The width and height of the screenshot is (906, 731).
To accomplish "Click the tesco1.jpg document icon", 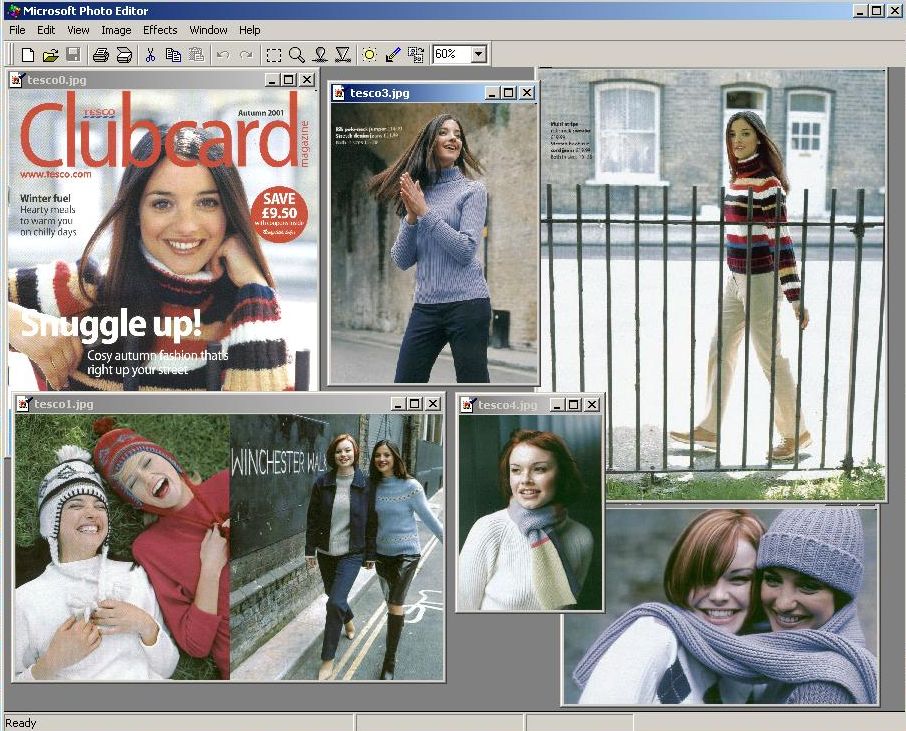I will pyautogui.click(x=23, y=404).
